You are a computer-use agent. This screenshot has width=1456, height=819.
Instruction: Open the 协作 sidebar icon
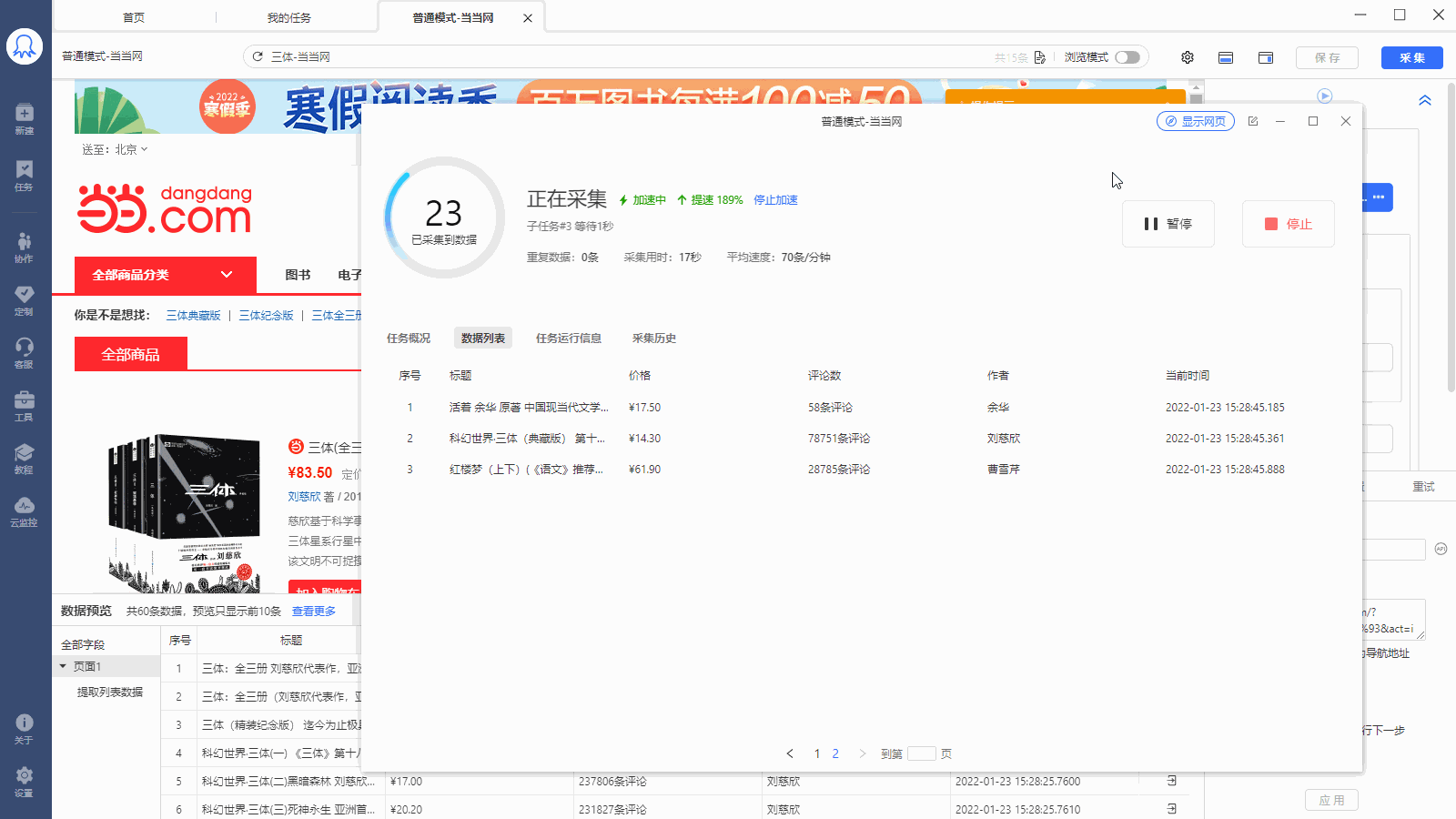[25, 248]
